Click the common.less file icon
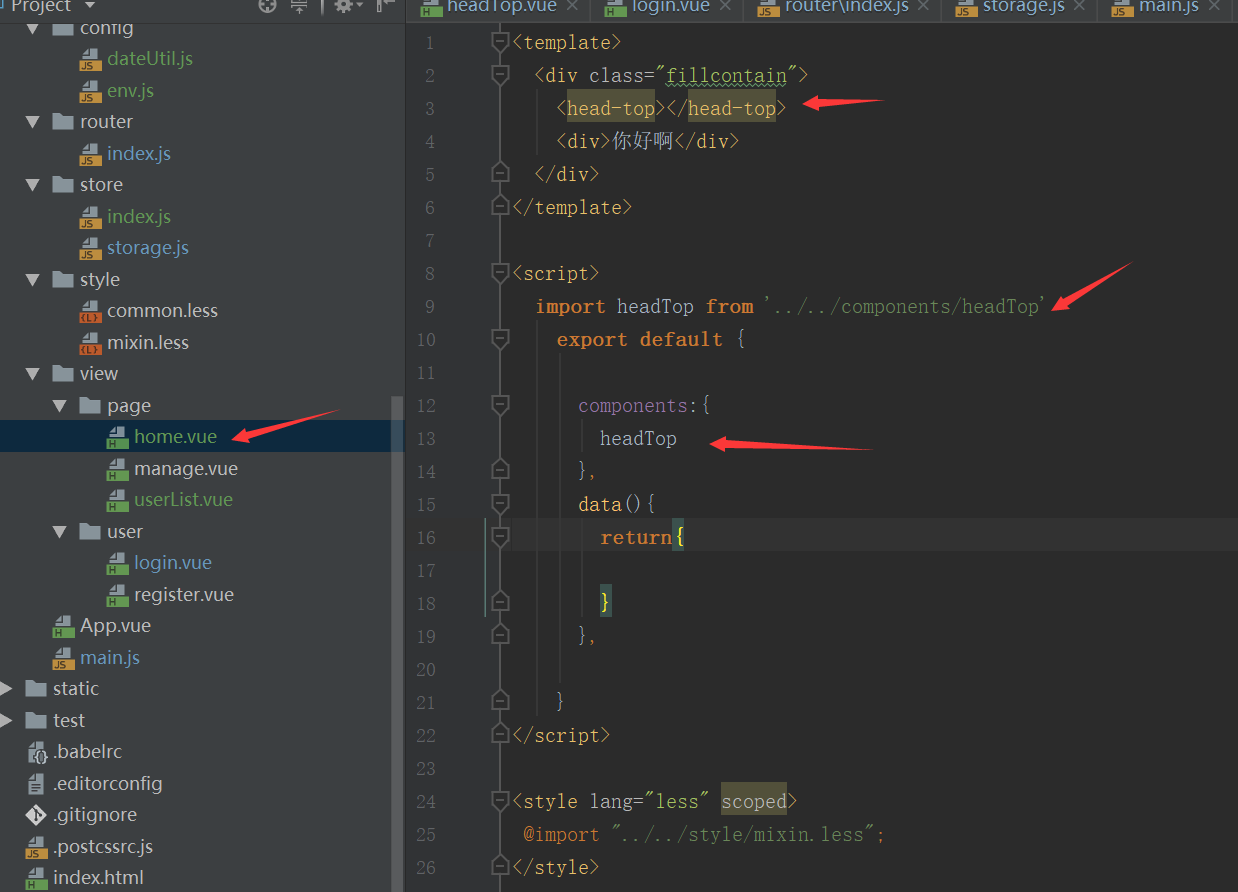 pos(91,311)
